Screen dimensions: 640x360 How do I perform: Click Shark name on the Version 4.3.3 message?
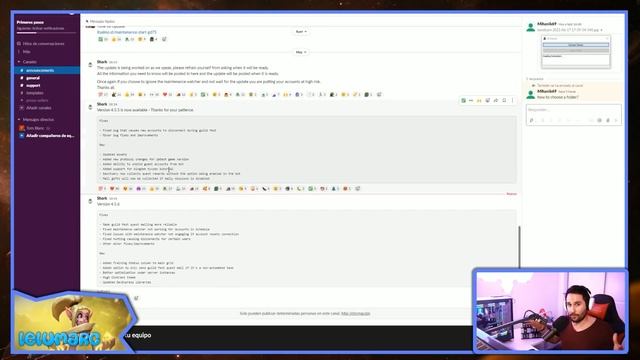[x=102, y=104]
